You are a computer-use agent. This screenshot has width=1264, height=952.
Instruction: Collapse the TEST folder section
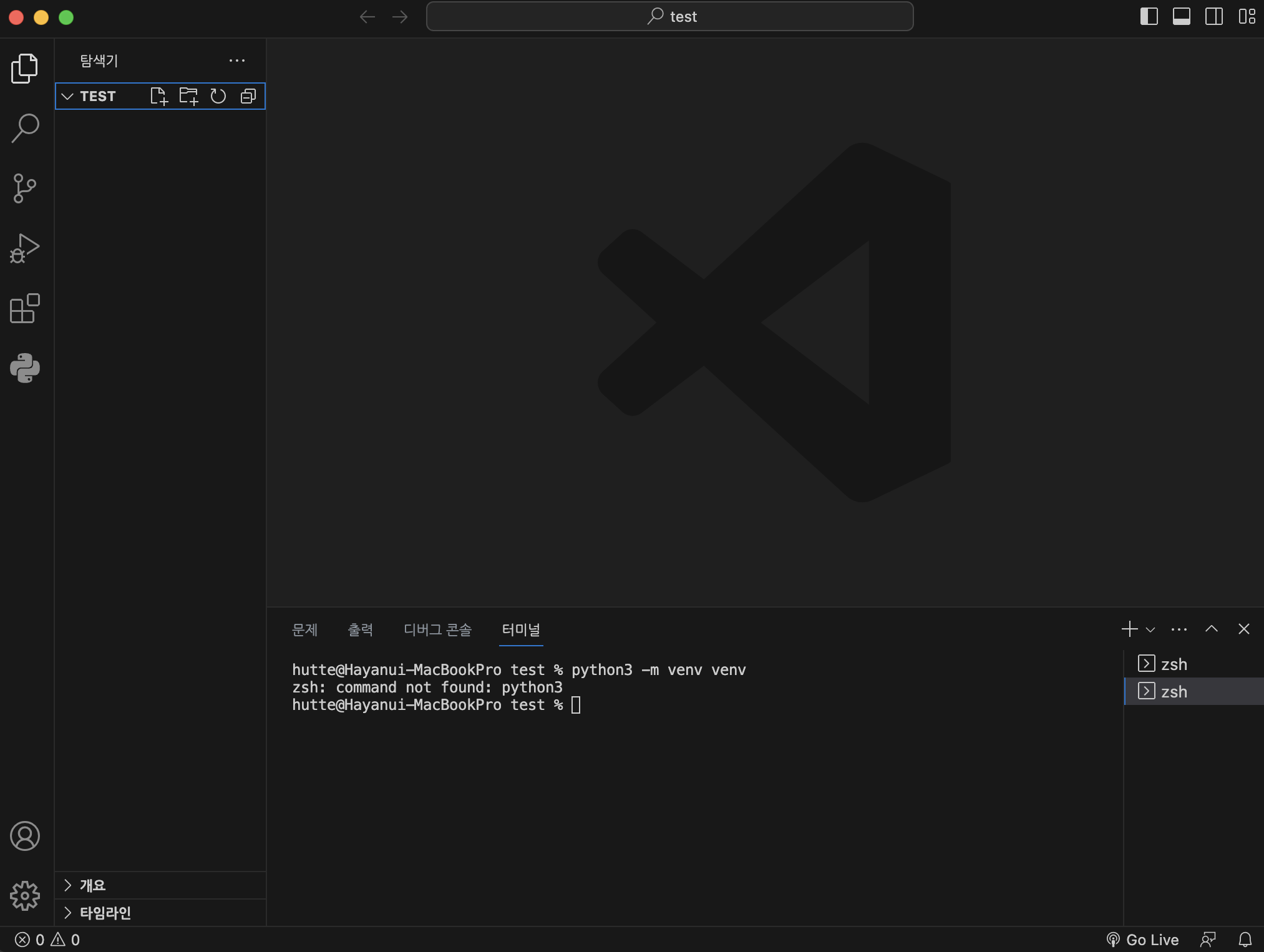67,96
